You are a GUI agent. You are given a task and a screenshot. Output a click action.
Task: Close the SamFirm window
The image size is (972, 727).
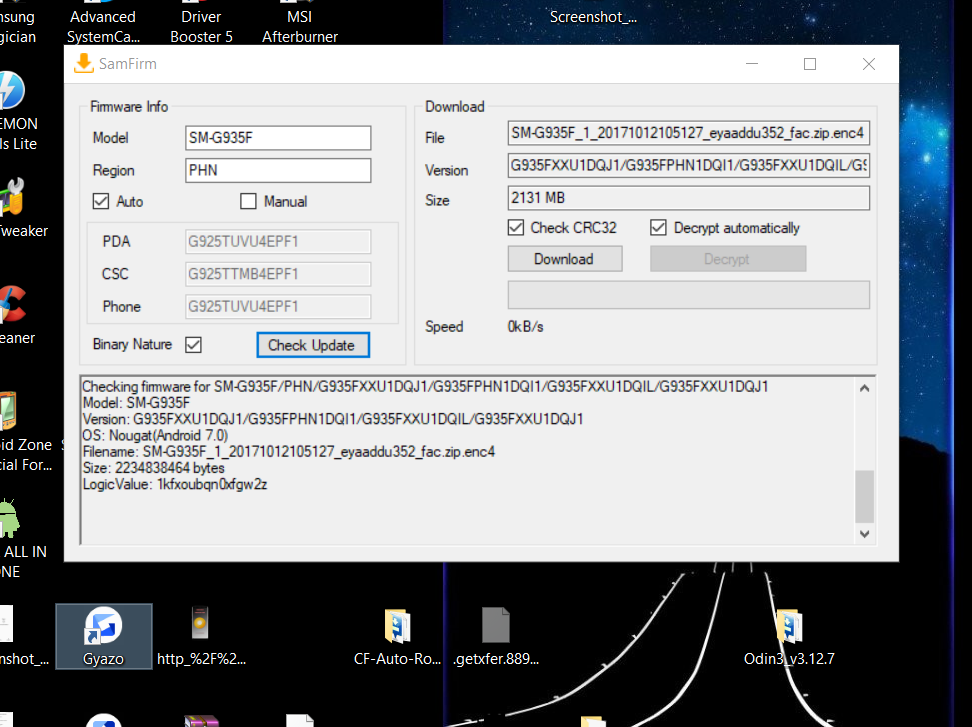click(x=868, y=64)
